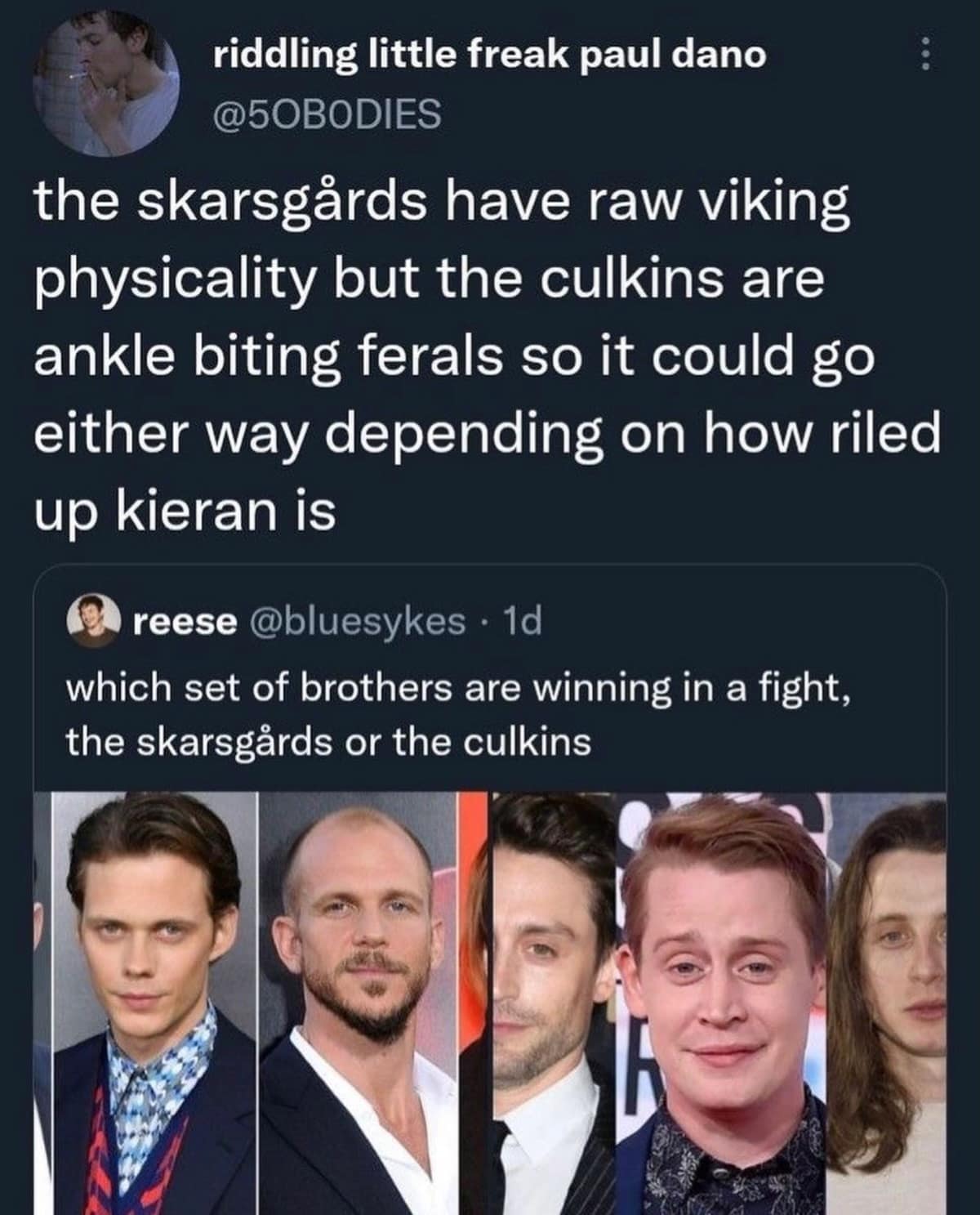Screen dimensions: 980x1215
Task: Open the three-dot more options menu
Action: 925,56
